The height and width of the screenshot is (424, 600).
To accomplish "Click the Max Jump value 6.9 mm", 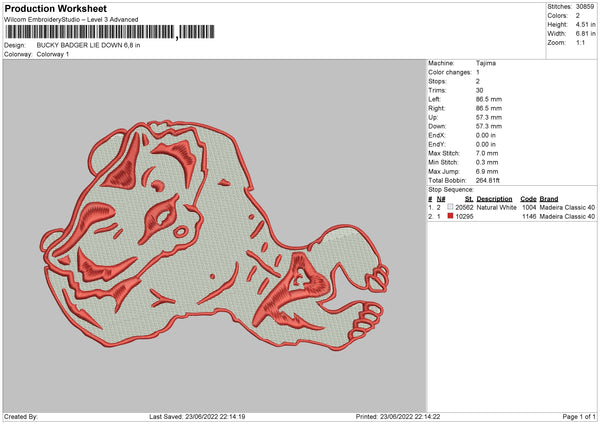I will point(487,171).
